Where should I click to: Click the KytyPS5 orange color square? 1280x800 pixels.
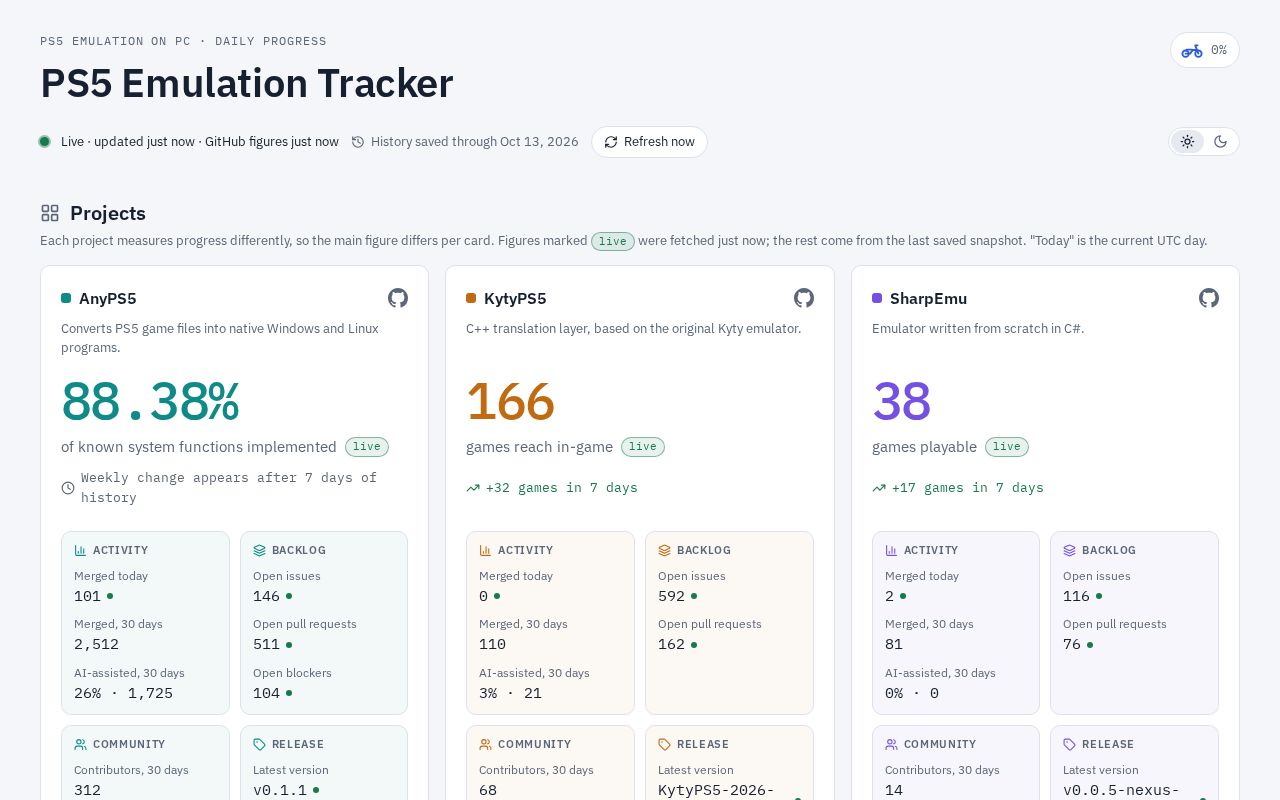tap(471, 298)
